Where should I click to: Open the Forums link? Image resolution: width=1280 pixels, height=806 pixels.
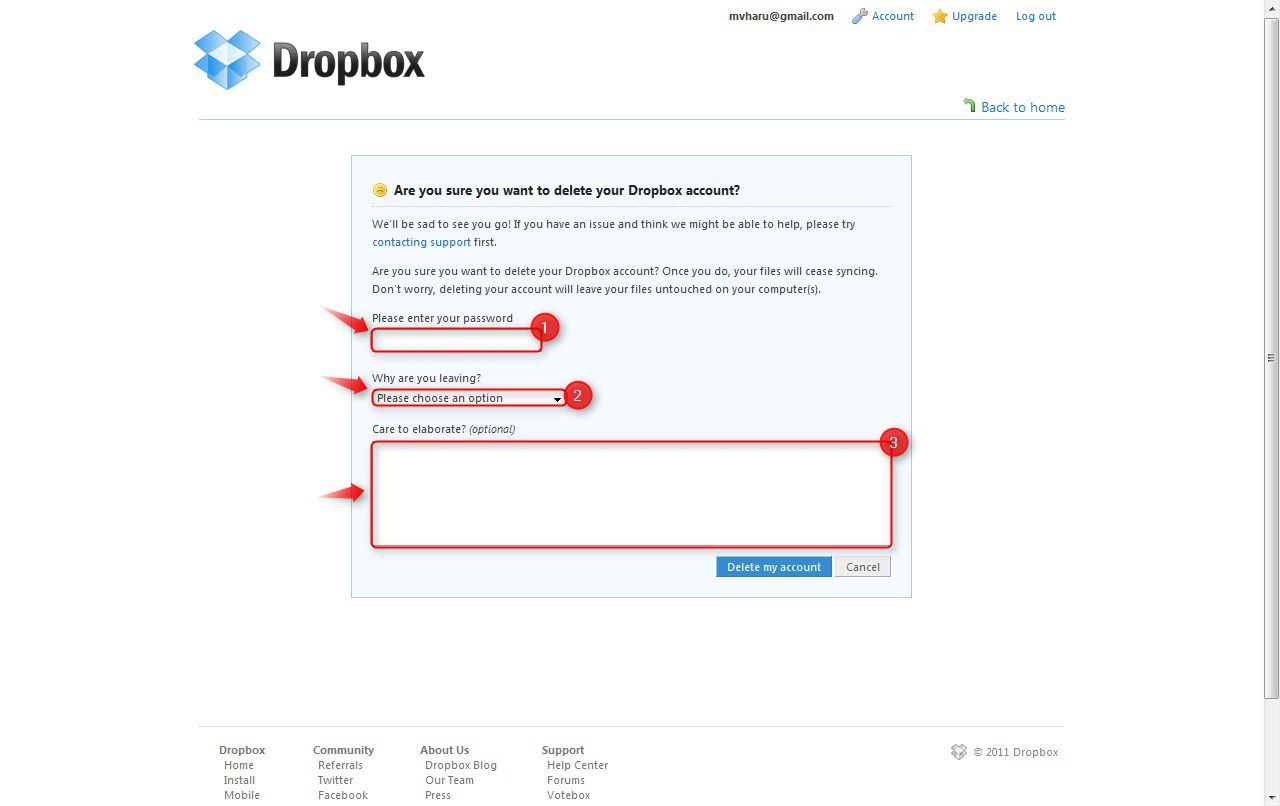[566, 780]
